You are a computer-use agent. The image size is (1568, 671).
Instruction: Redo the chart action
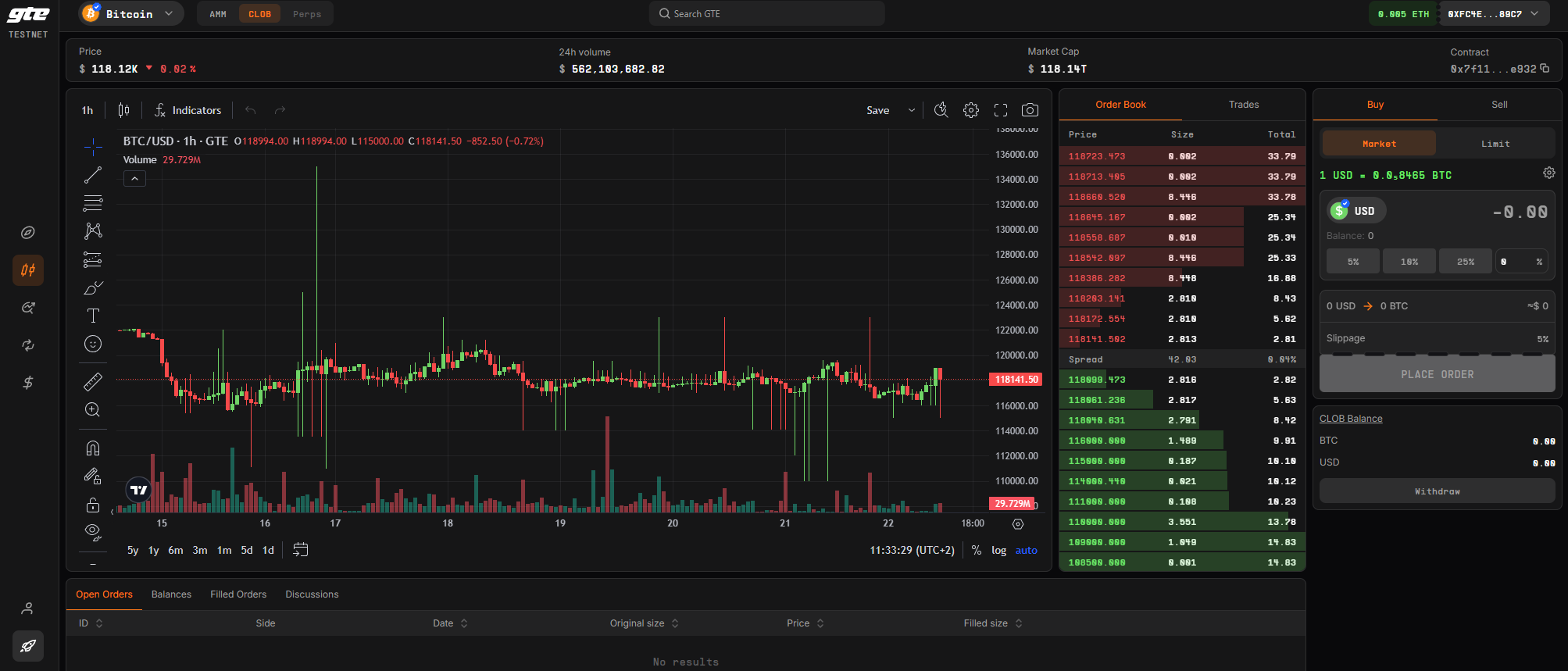[280, 110]
